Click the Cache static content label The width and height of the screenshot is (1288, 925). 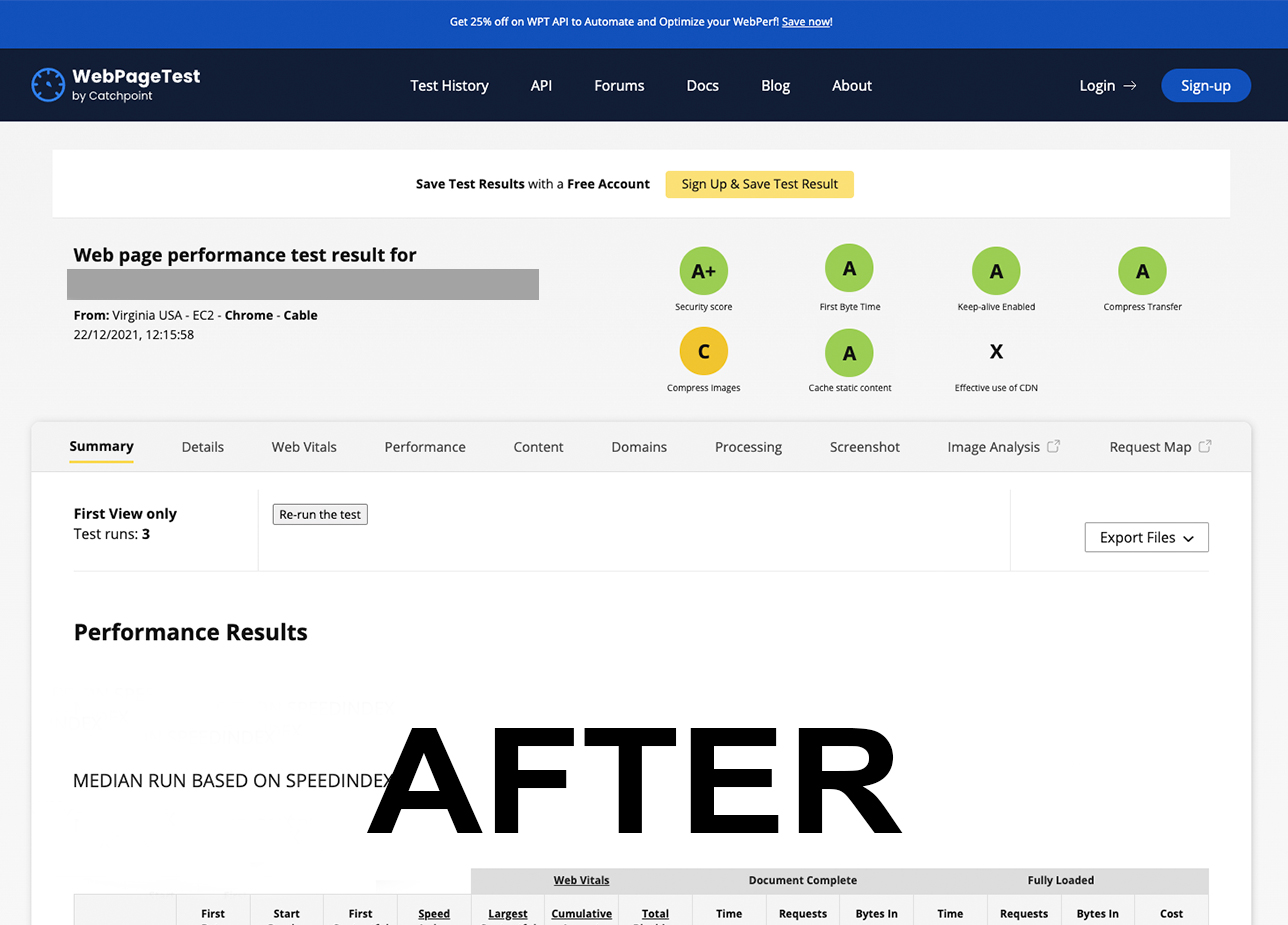[x=850, y=388]
